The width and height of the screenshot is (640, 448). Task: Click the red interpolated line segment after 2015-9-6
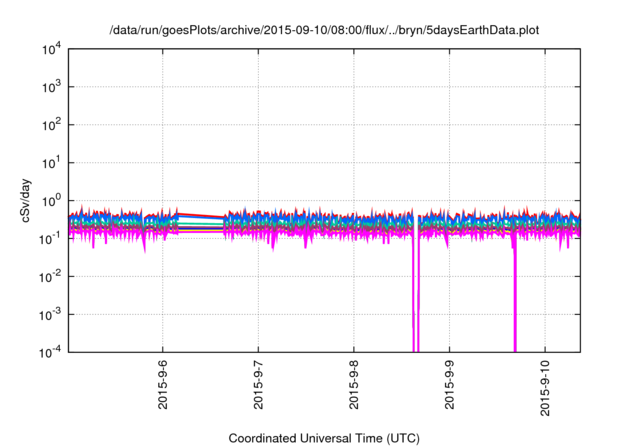201,215
